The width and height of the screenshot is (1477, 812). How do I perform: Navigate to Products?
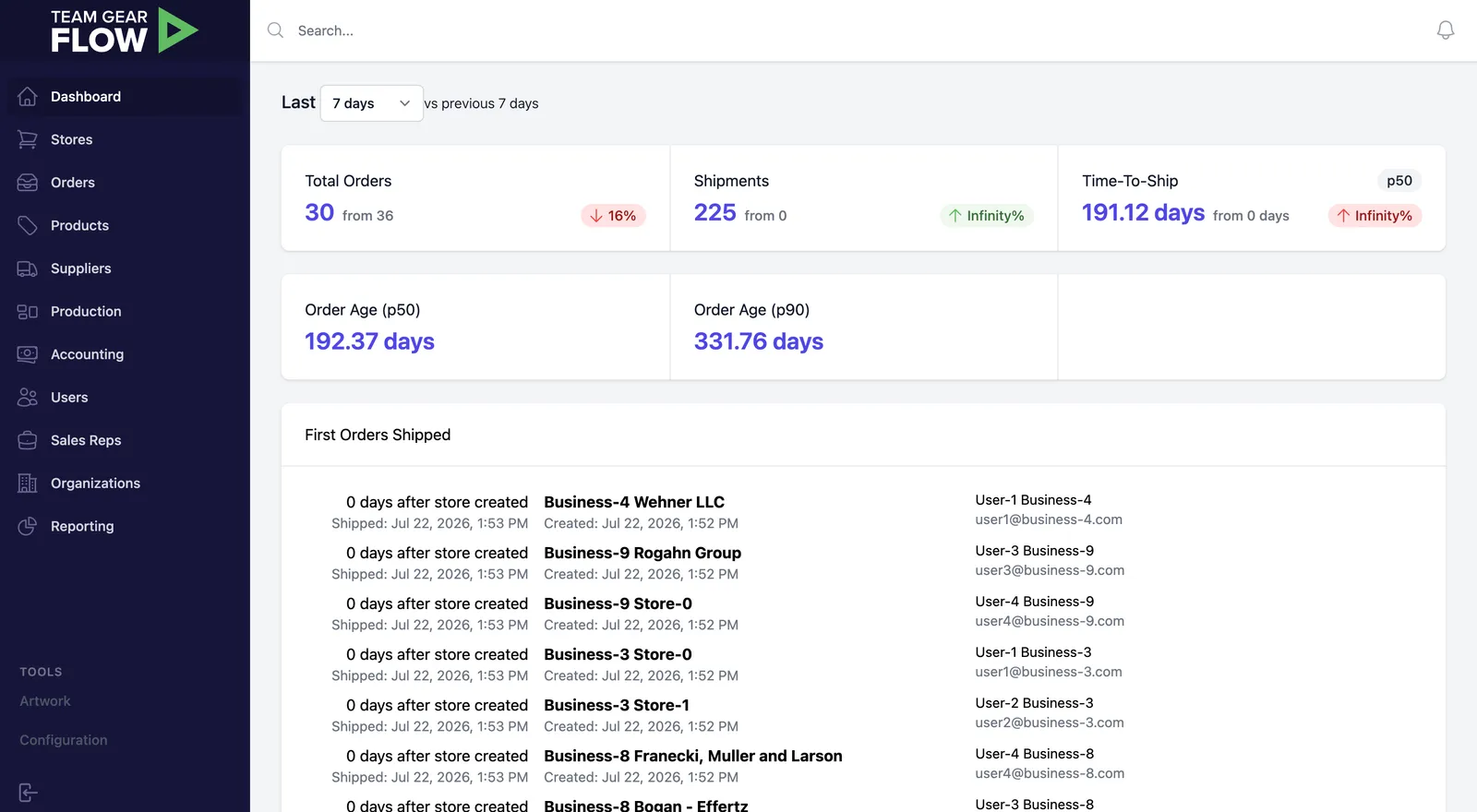tap(125, 225)
